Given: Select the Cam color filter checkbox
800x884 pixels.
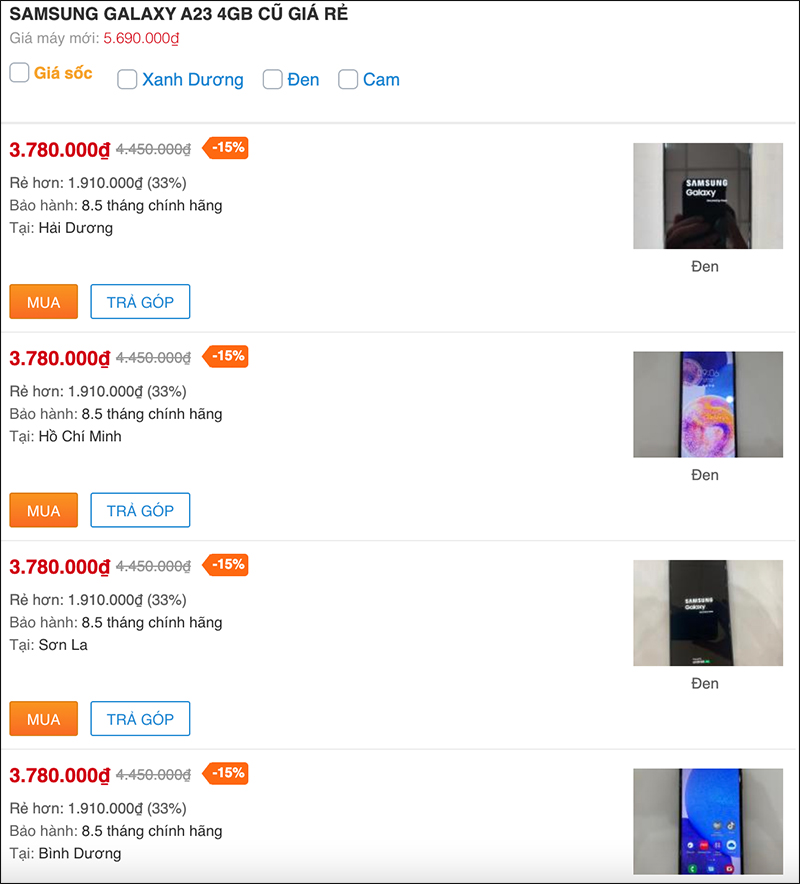Looking at the screenshot, I should [x=348, y=79].
